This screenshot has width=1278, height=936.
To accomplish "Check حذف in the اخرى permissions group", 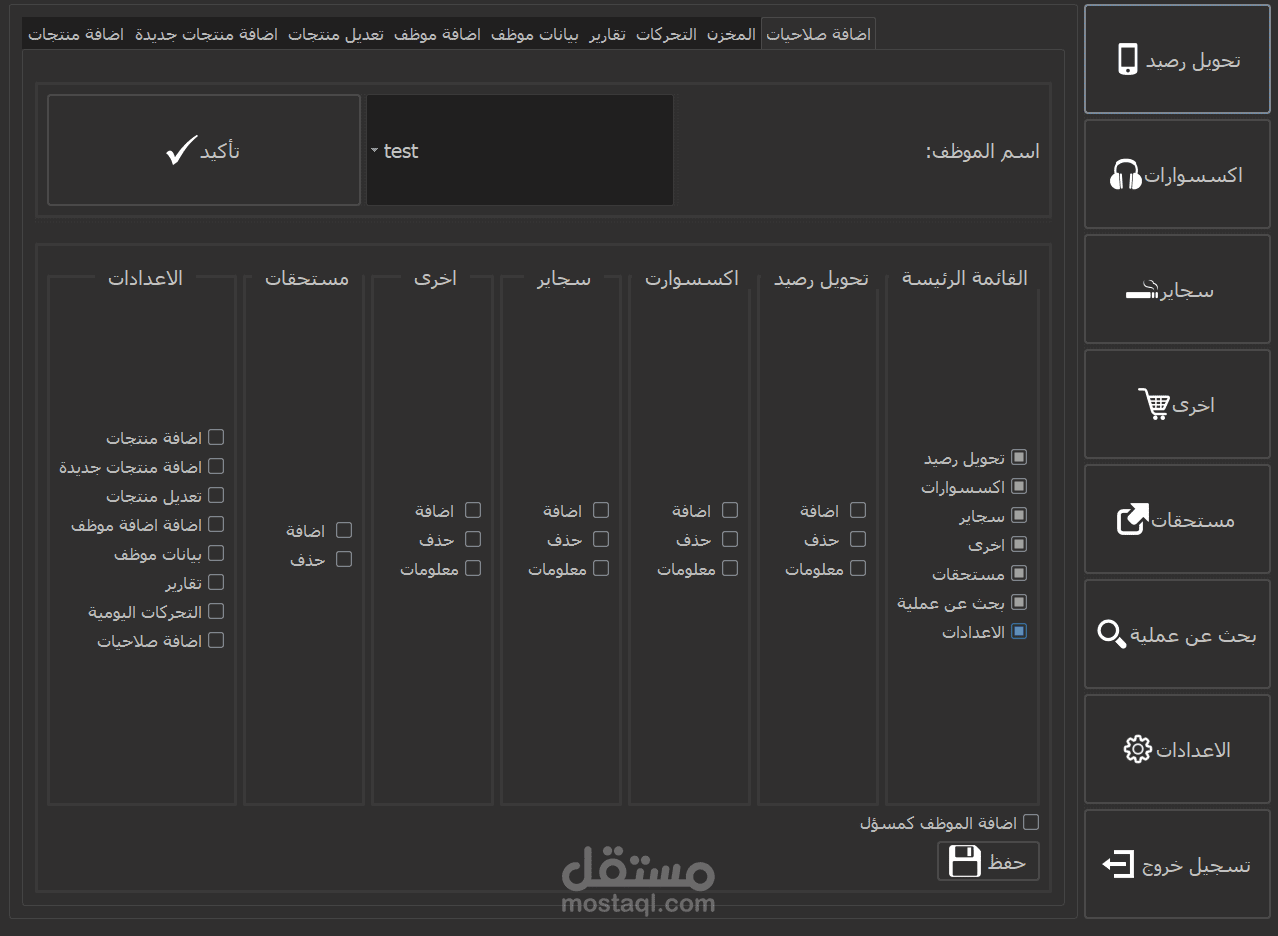I will [x=473, y=539].
